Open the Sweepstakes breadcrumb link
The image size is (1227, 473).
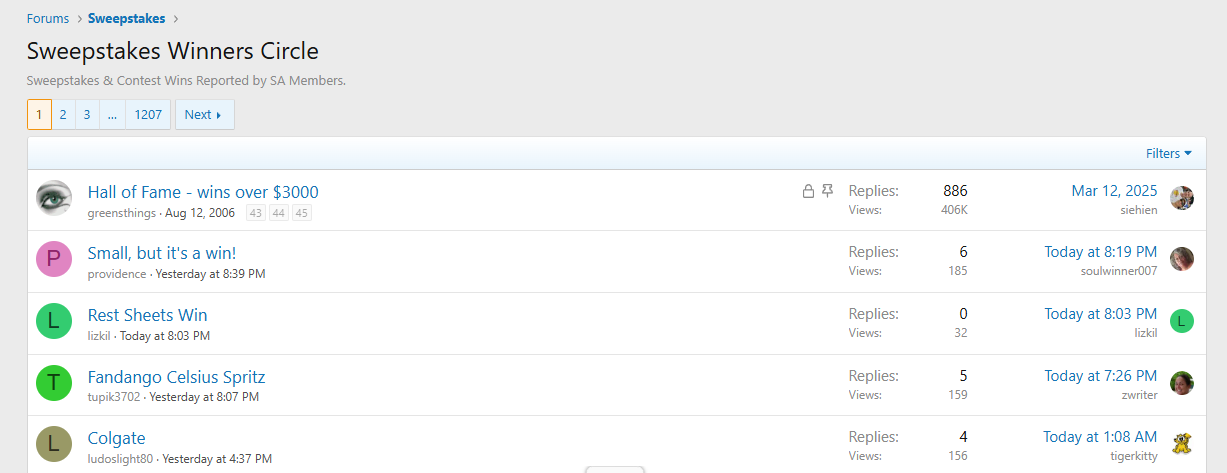(x=126, y=19)
